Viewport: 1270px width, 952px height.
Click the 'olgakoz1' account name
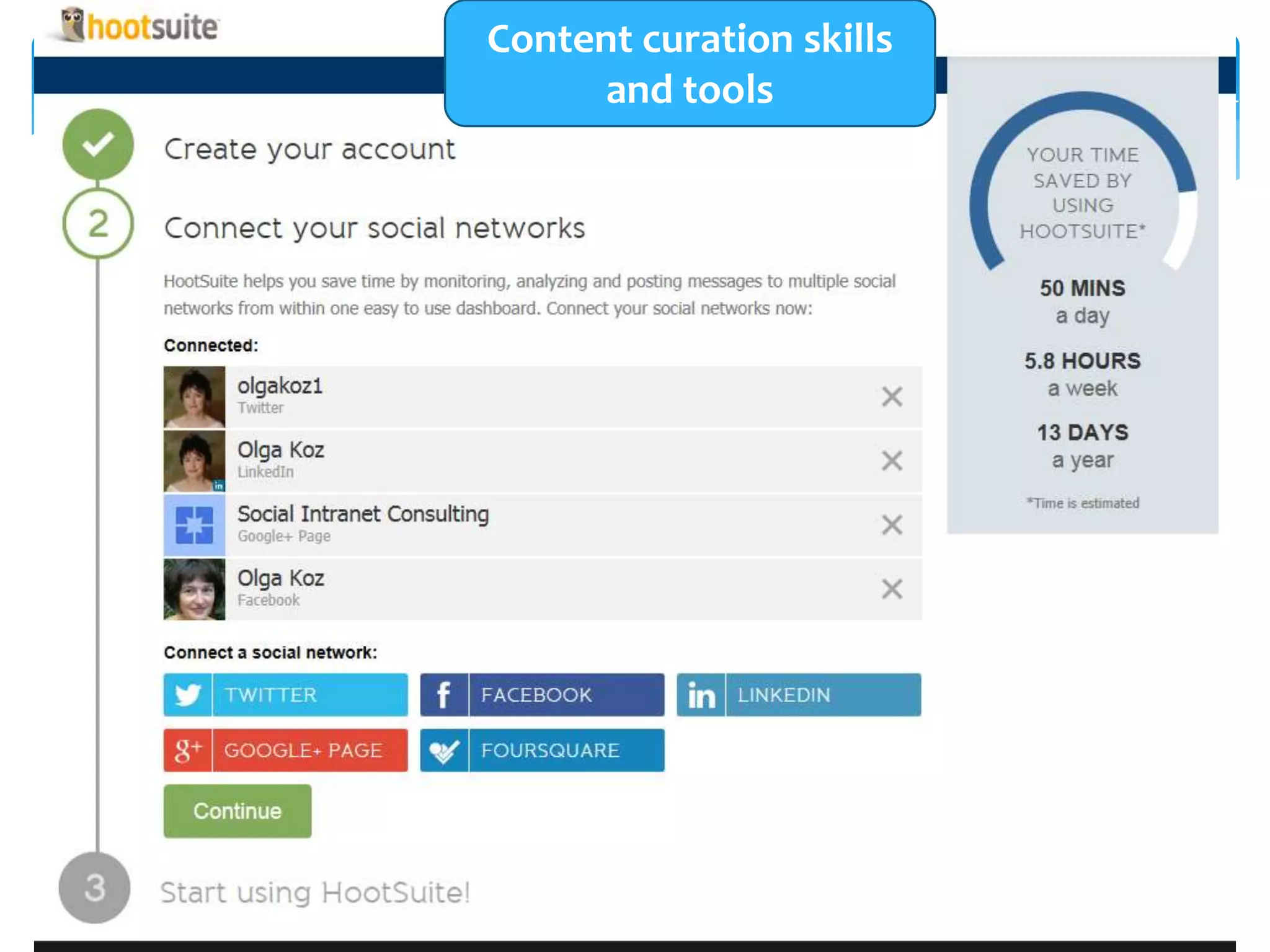pos(280,386)
